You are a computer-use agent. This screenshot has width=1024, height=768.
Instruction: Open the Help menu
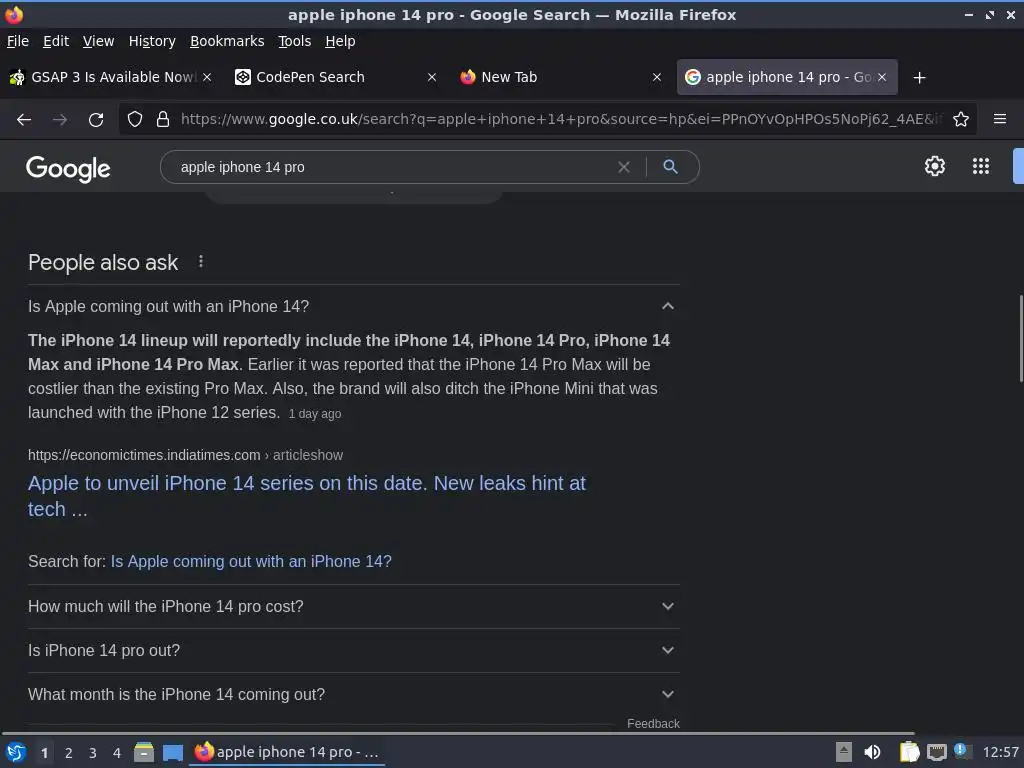(x=340, y=41)
